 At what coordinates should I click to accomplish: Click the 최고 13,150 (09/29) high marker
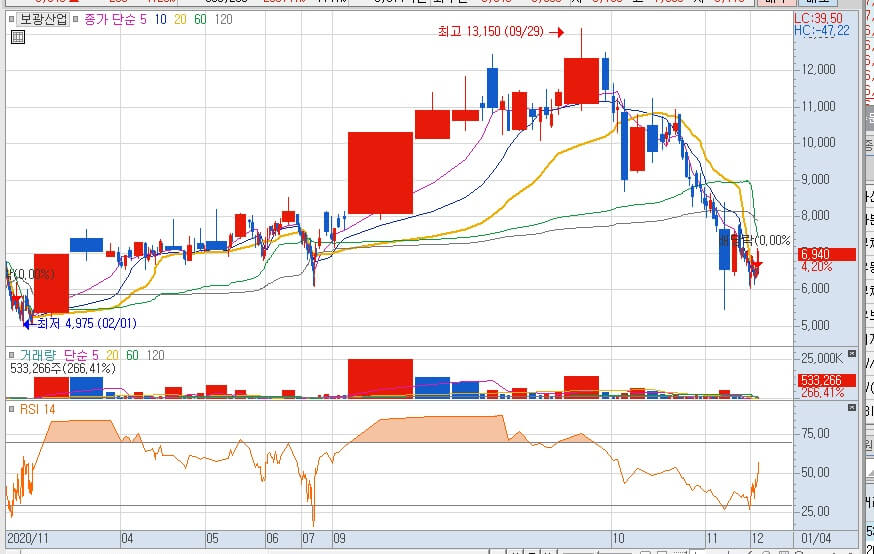[x=491, y=32]
